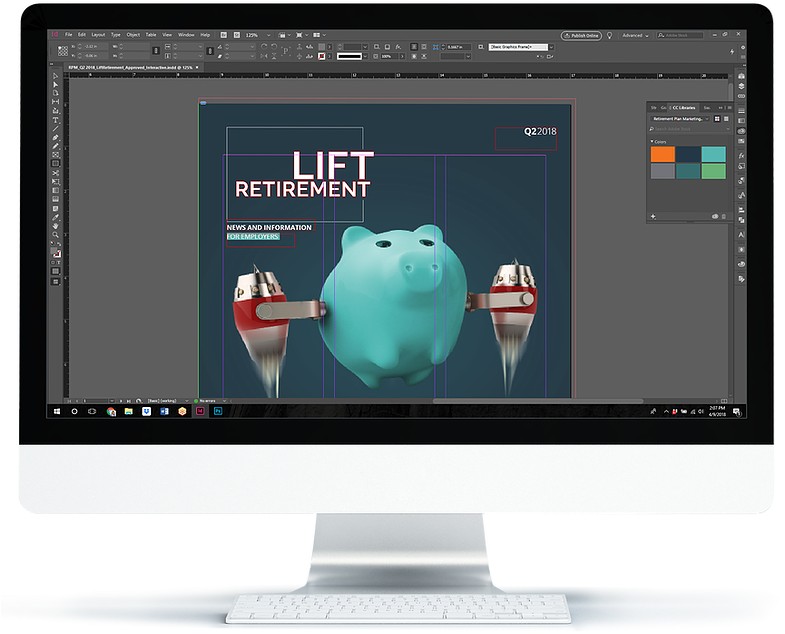Select the Type tool in the toolbox

point(56,120)
